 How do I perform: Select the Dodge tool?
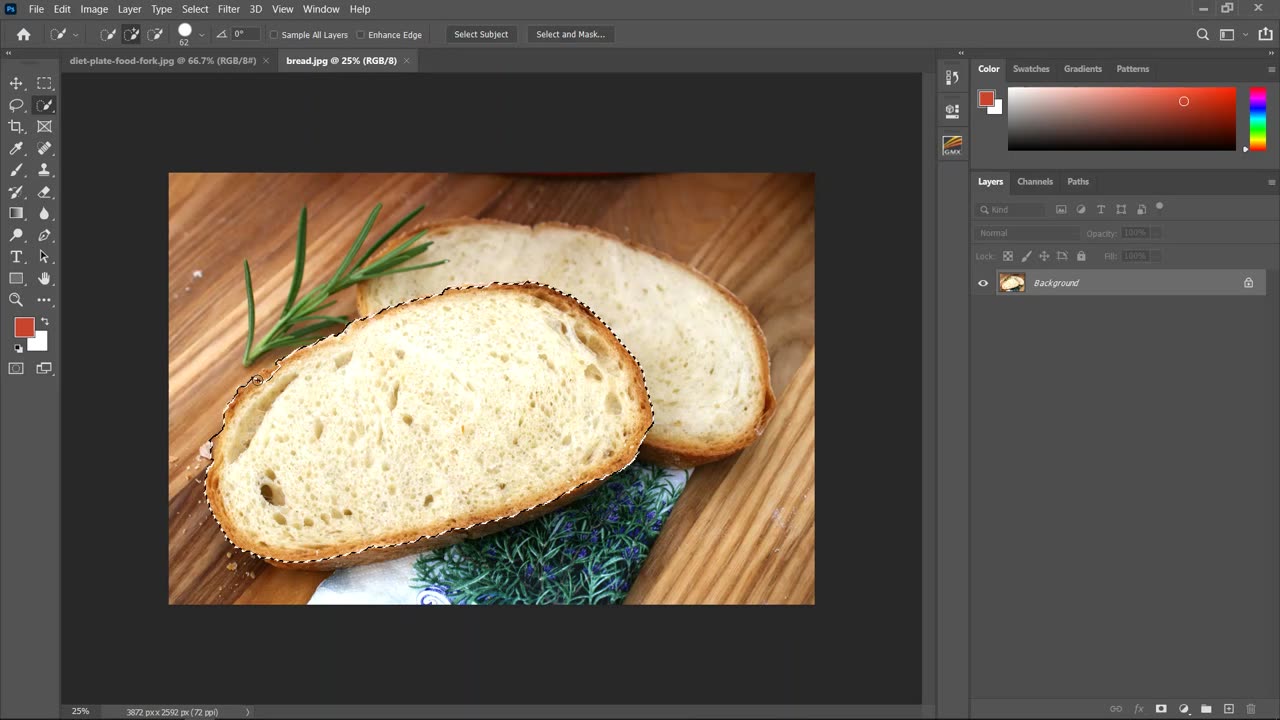click(16, 235)
